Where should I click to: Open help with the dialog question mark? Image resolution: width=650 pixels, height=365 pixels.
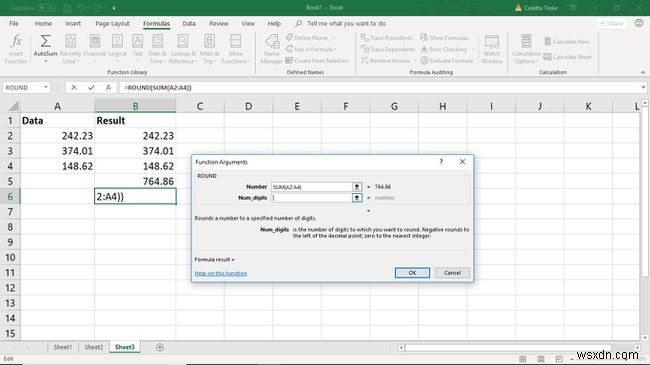pos(441,162)
